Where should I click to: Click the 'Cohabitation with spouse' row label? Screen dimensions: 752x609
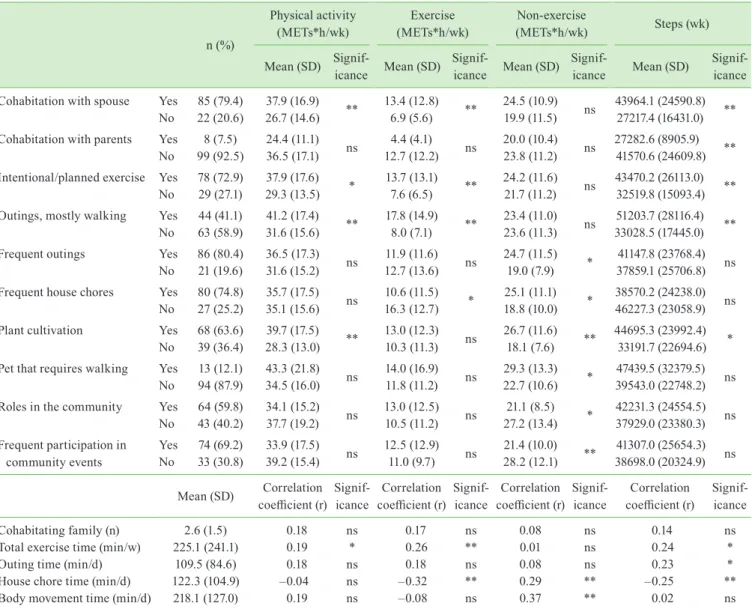pyautogui.click(x=64, y=101)
